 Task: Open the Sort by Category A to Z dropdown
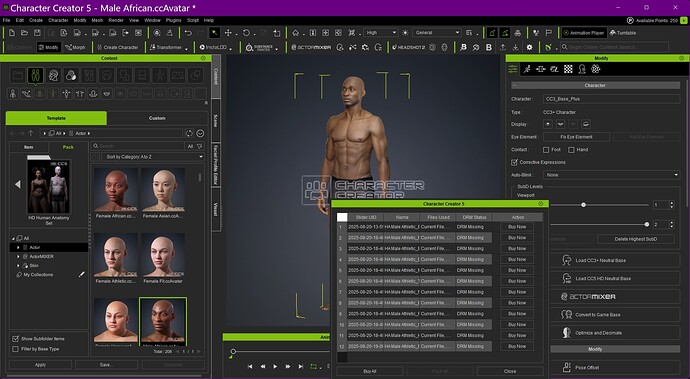[x=153, y=157]
